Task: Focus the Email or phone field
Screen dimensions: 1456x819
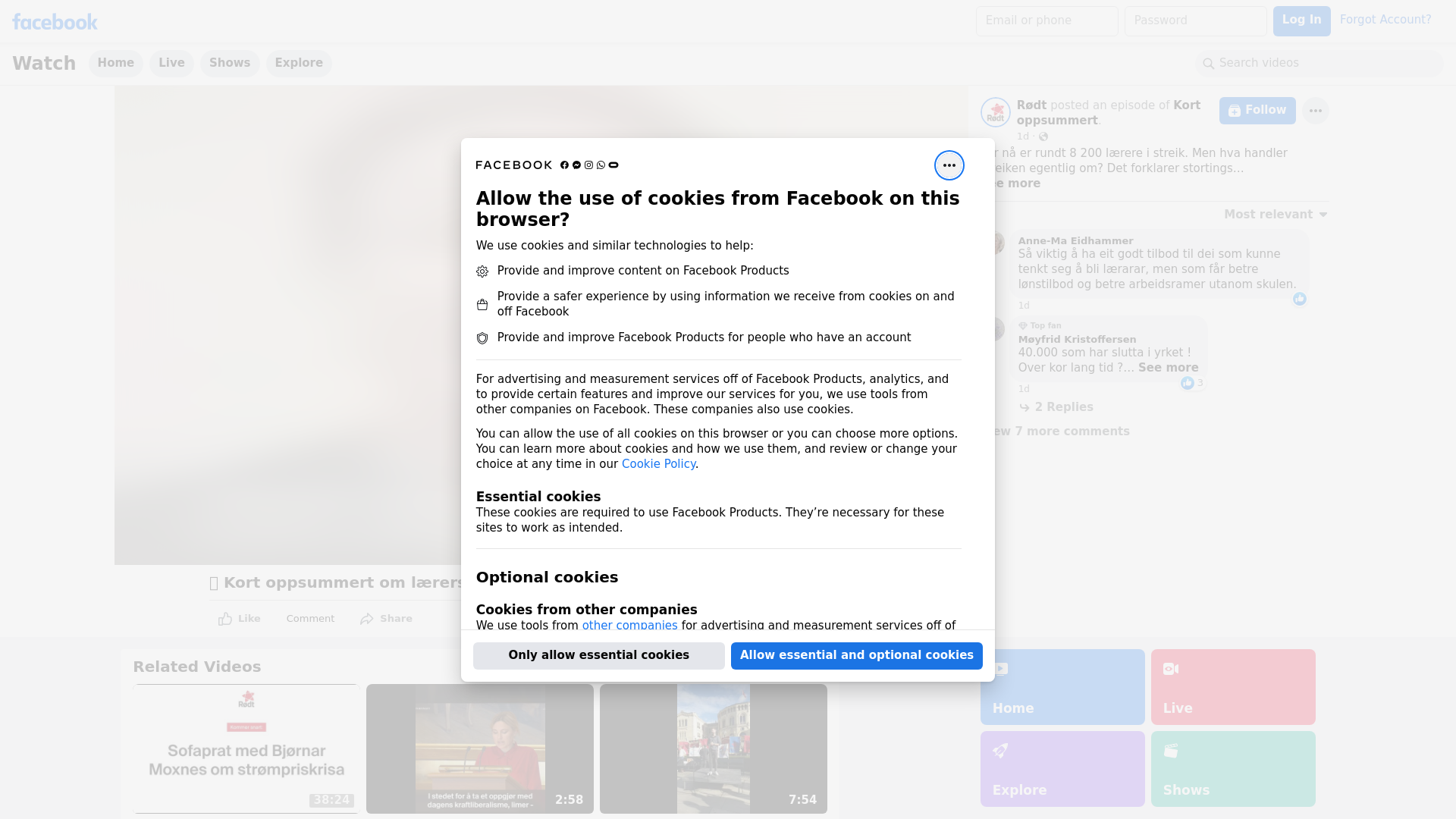Action: tap(1046, 20)
